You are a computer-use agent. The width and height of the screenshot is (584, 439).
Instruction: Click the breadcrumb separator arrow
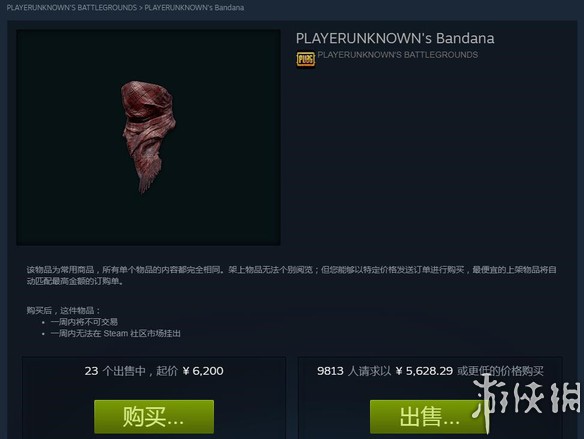141,7
